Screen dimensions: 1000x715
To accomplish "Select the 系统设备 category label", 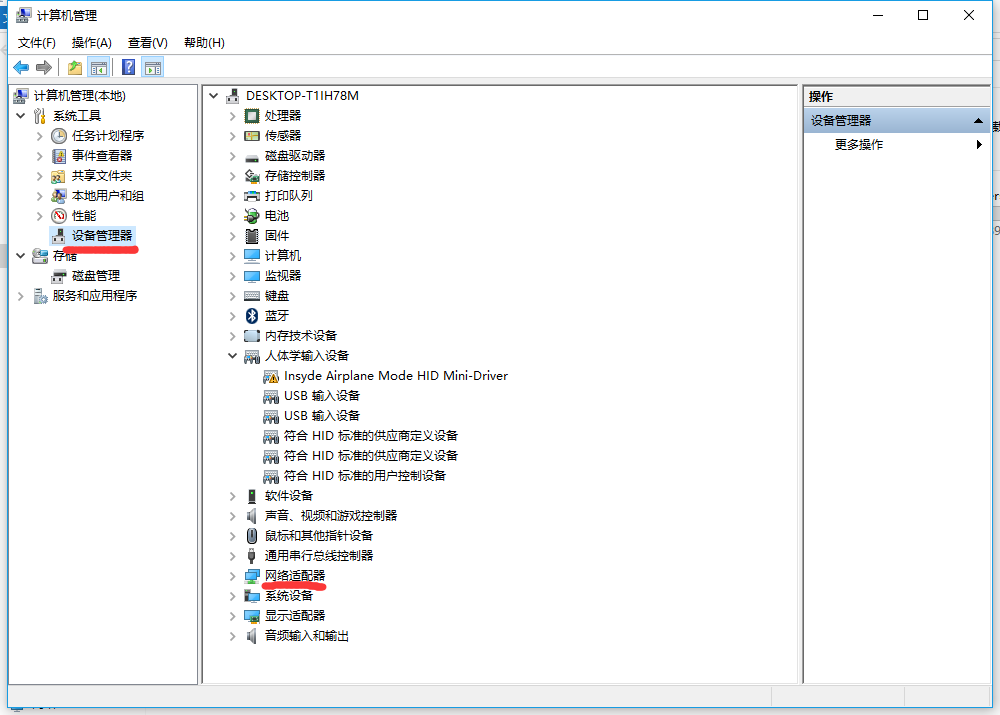I will pos(289,596).
